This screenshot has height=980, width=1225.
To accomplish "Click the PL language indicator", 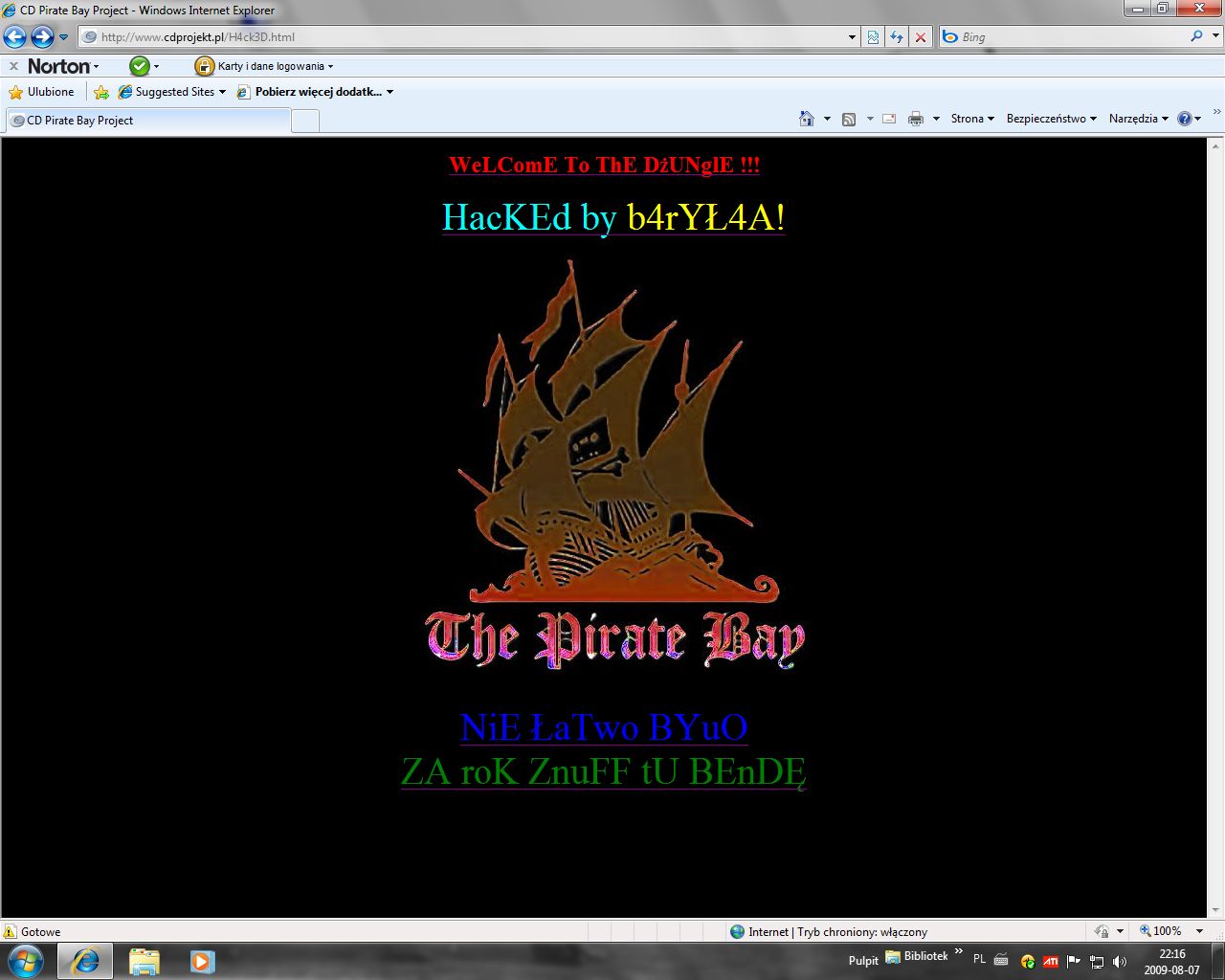I will pos(979,960).
